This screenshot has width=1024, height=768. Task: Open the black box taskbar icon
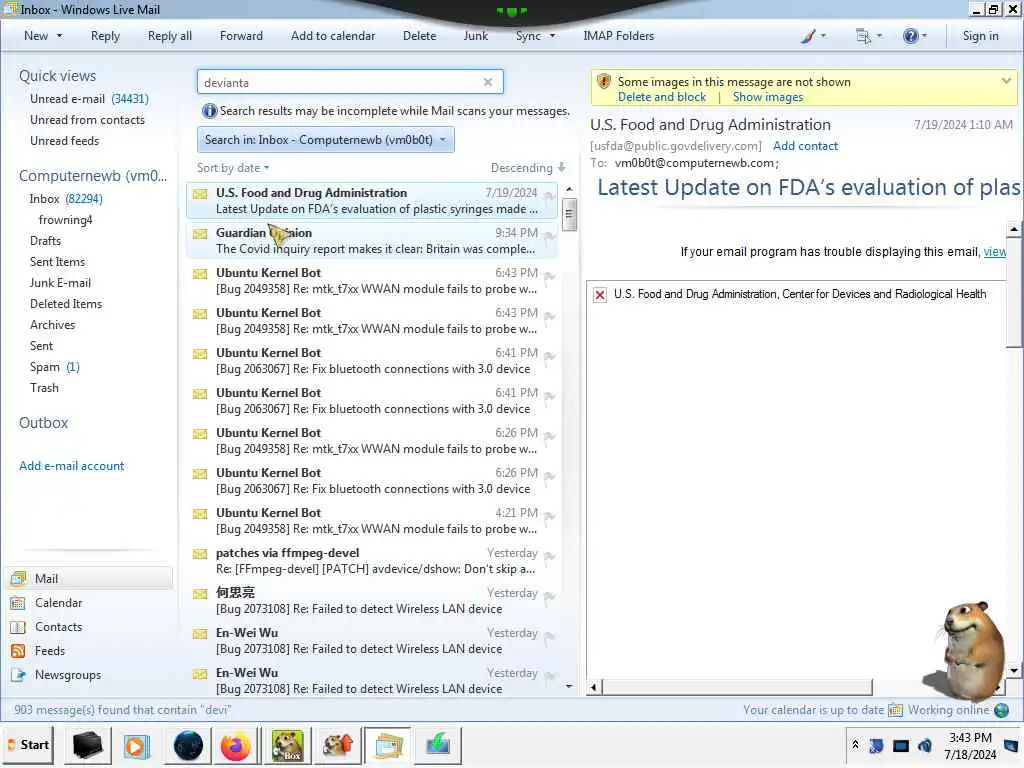click(x=87, y=746)
